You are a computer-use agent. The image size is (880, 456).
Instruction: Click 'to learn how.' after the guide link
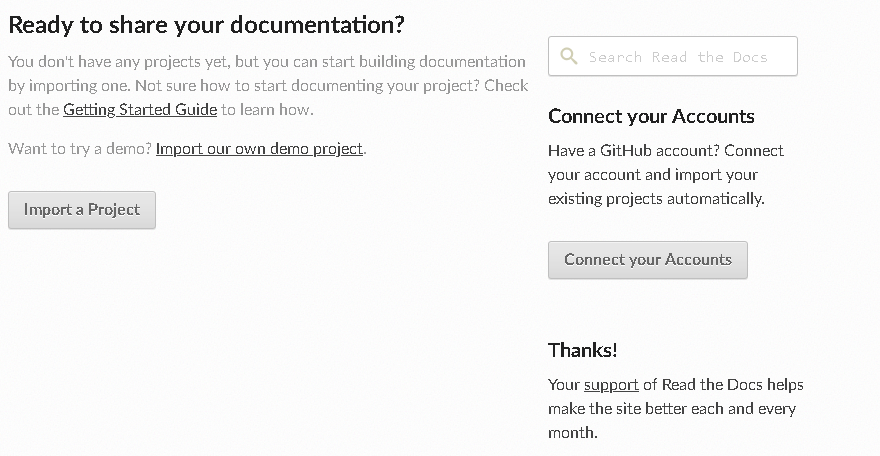click(x=267, y=109)
